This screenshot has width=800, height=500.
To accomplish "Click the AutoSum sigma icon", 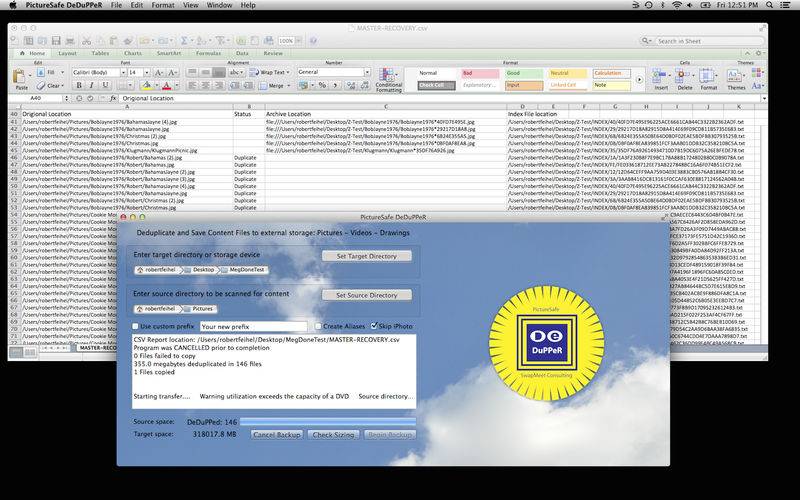I will coord(184,41).
